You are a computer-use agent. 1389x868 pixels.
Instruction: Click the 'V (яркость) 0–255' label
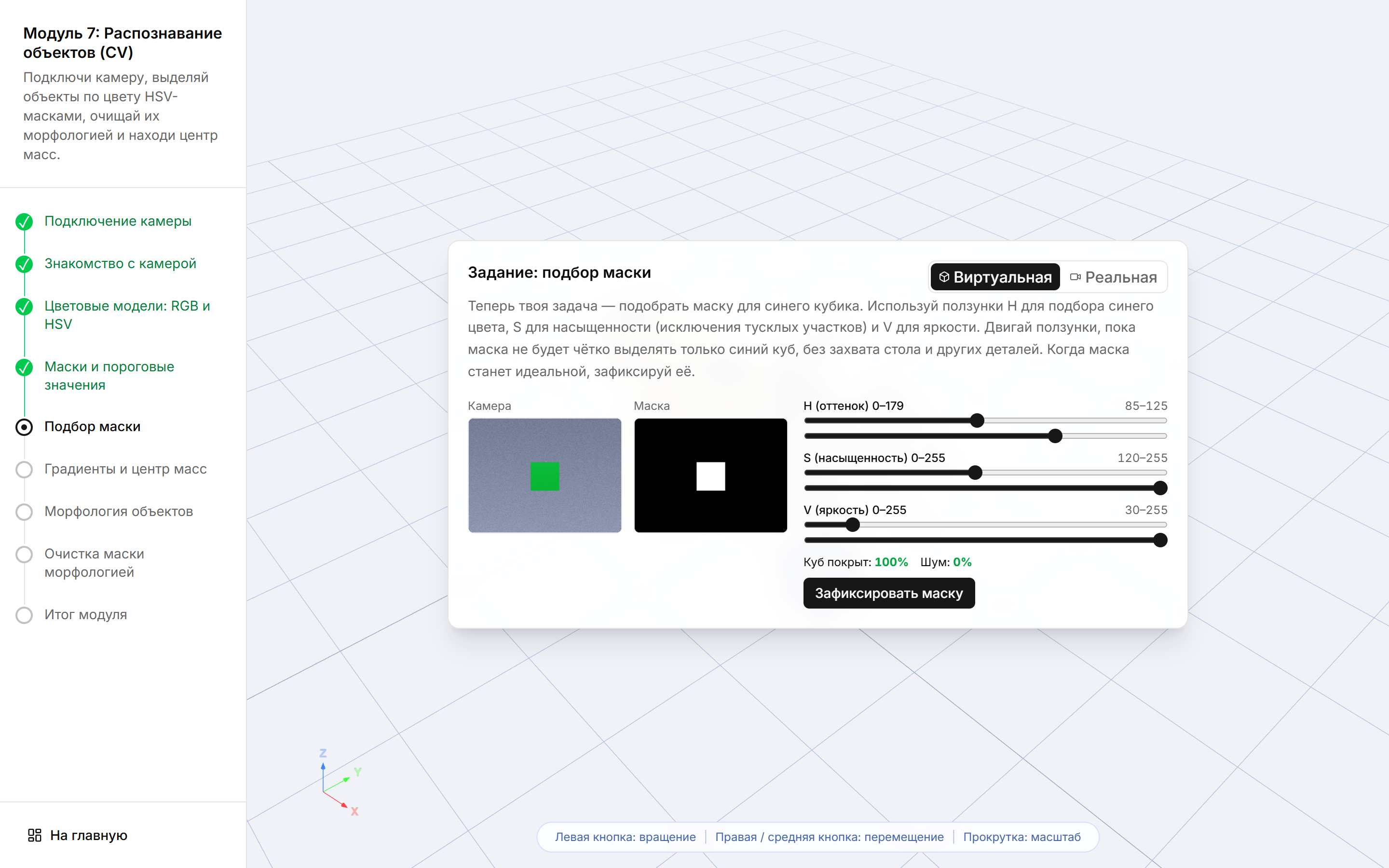(855, 510)
